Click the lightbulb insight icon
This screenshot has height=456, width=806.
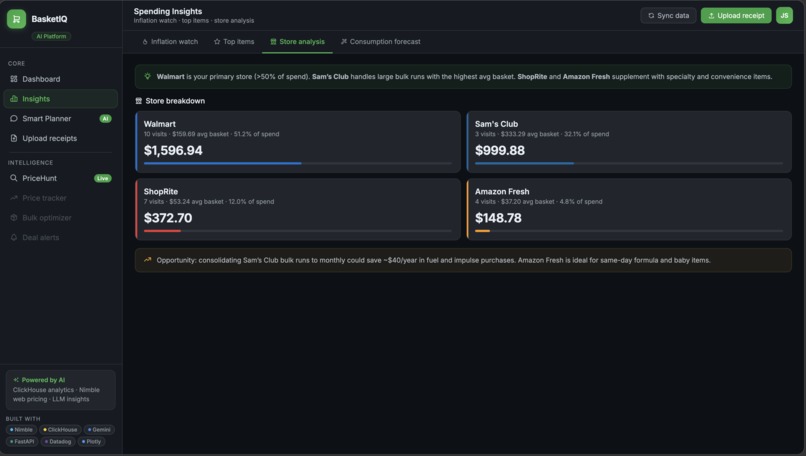point(148,77)
